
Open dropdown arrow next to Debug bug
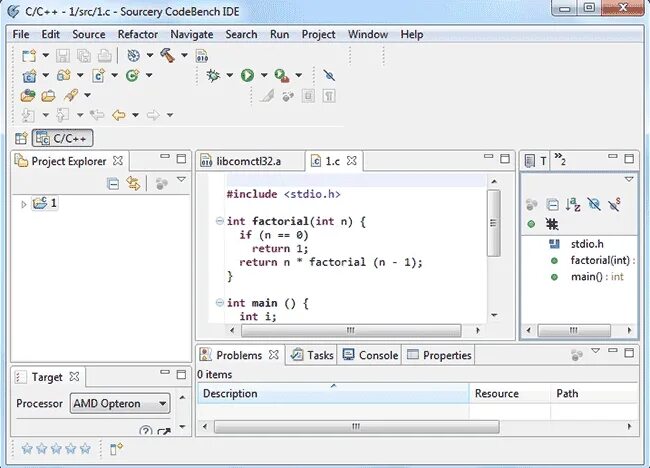(229, 75)
